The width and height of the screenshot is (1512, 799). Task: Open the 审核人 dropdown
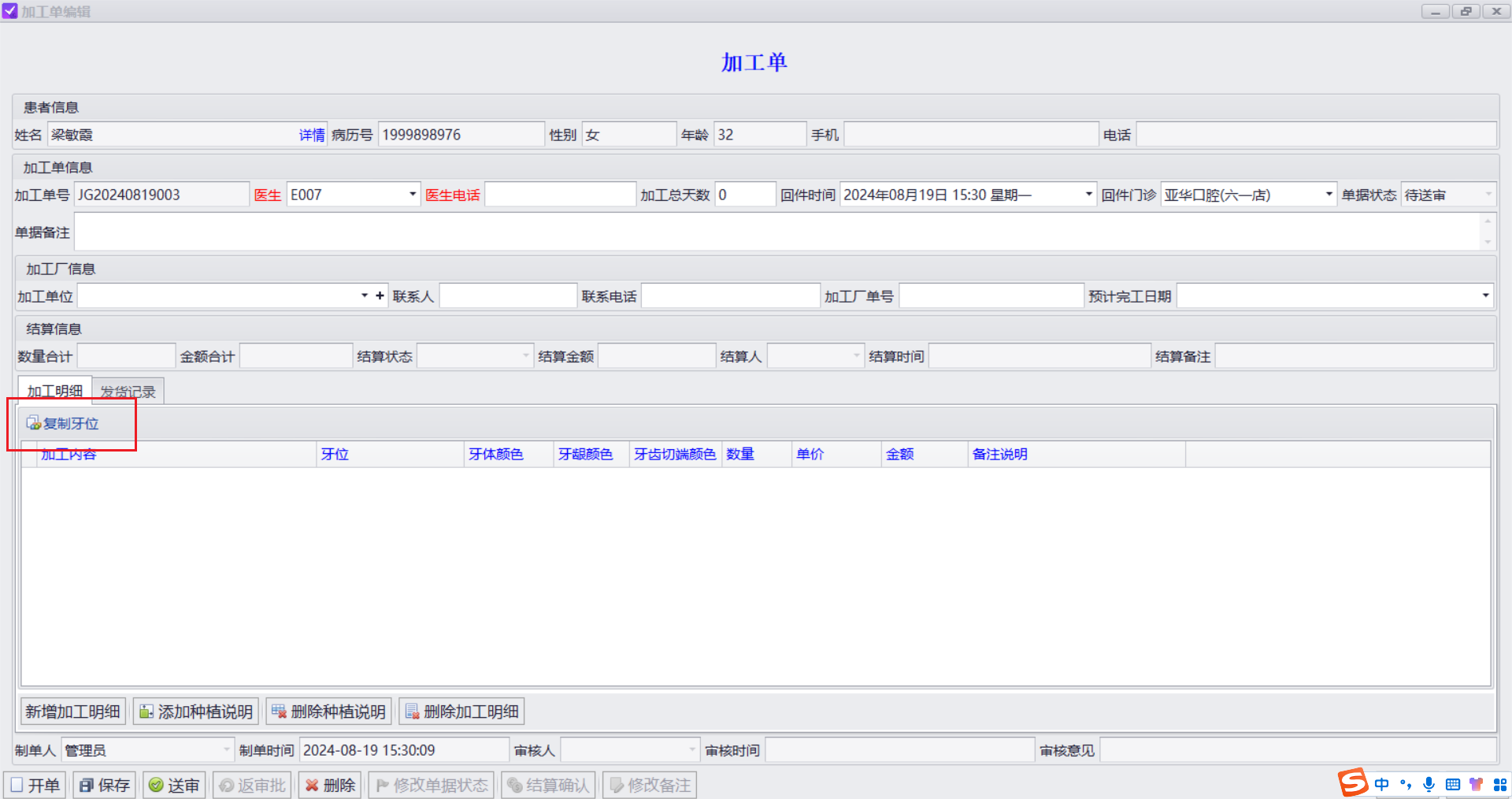[691, 750]
